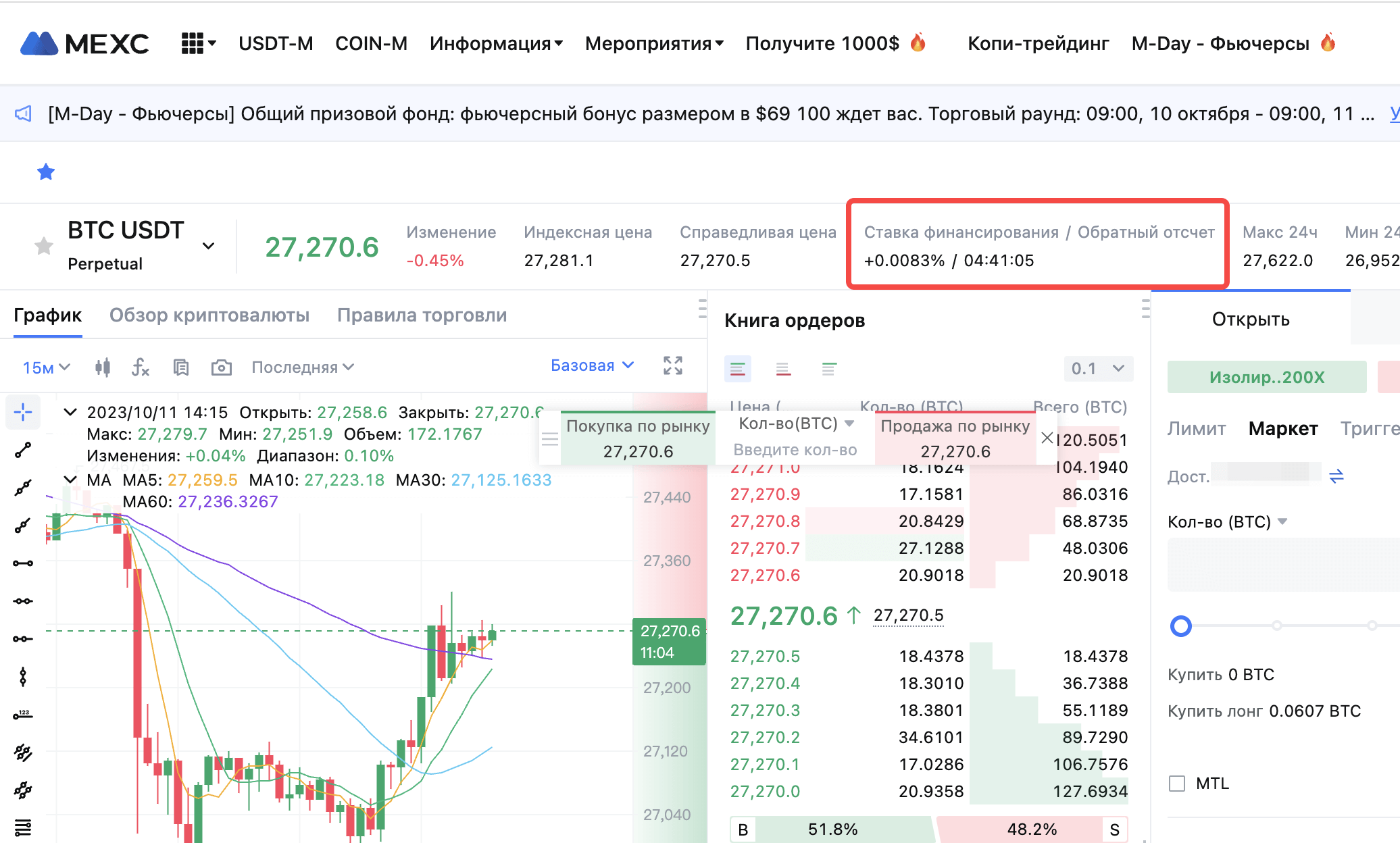
Task: Expand chart to fullscreen
Action: (672, 365)
